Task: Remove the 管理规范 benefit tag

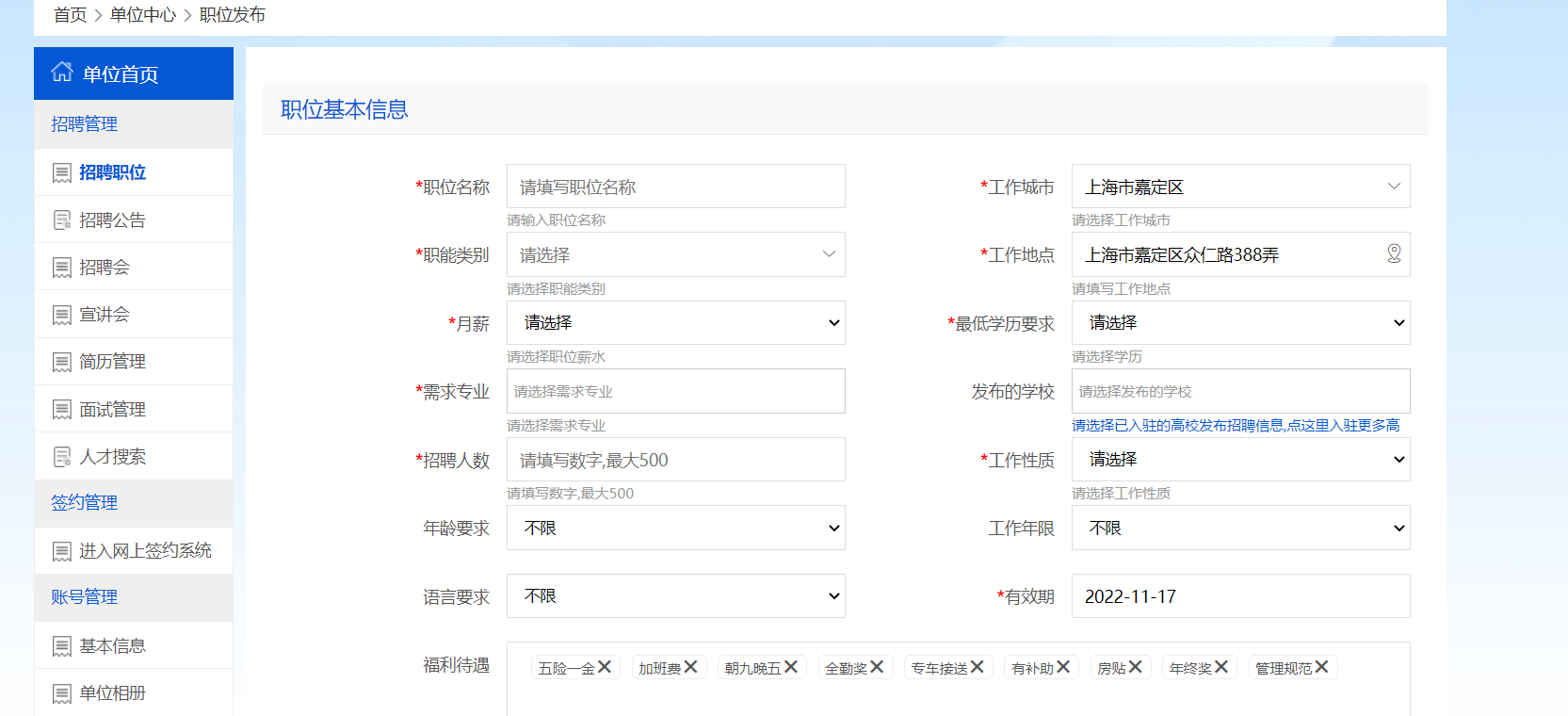Action: [x=1321, y=667]
